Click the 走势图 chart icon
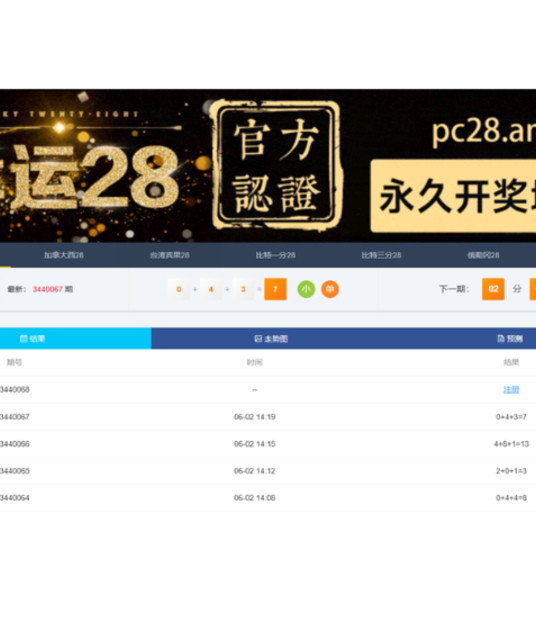This screenshot has width=536, height=640. (x=258, y=338)
